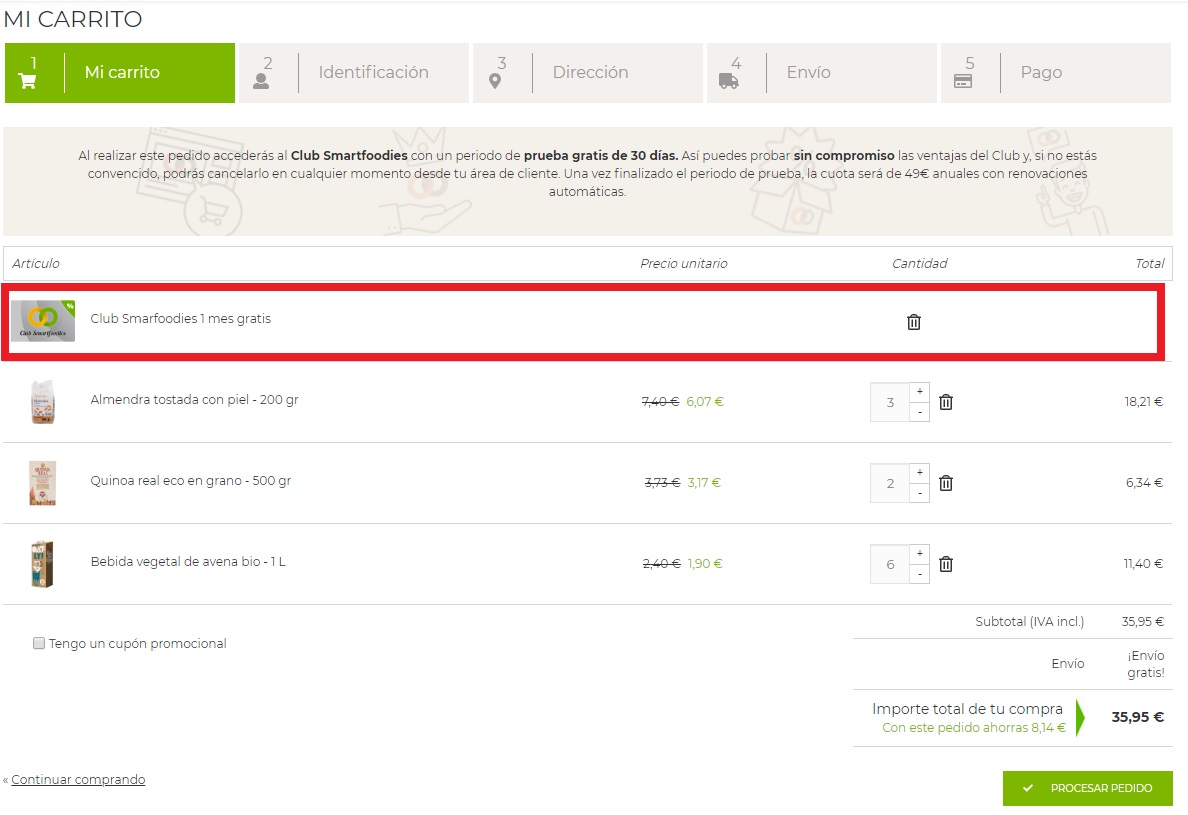The height and width of the screenshot is (815, 1188).
Task: Click the ¡Envío gratis! shipping value
Action: [x=1146, y=664]
